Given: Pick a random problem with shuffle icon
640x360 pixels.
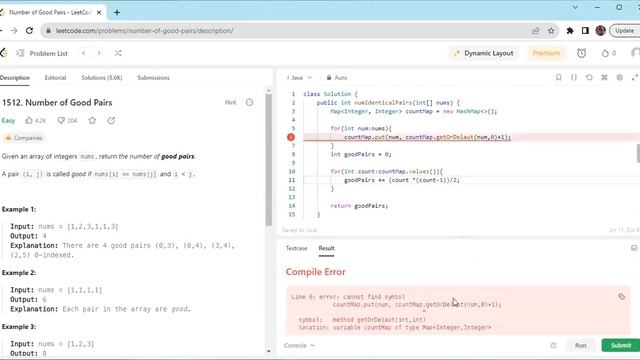Looking at the screenshot, I should click(118, 53).
